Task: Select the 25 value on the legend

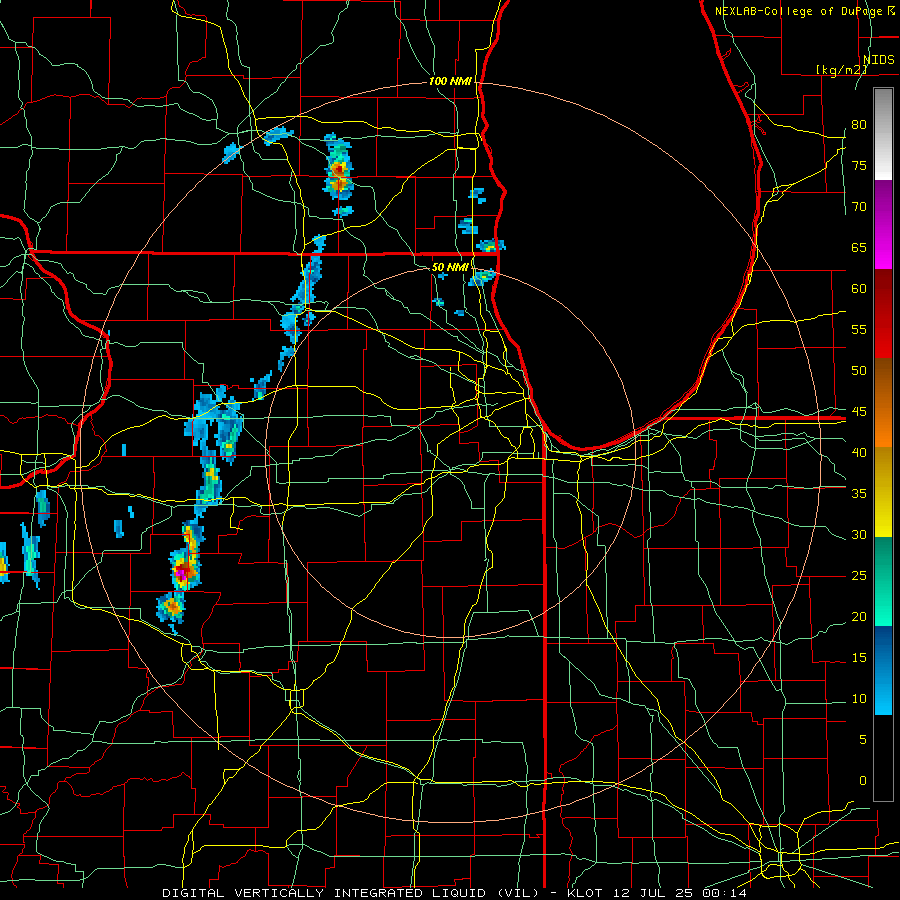Action: pos(859,575)
